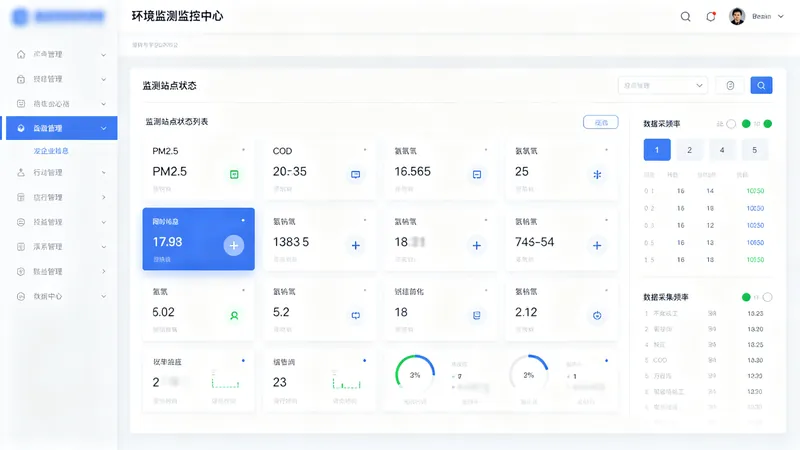This screenshot has width=800, height=450.
Task: Switch to frequency tab 5
Action: [x=755, y=150]
